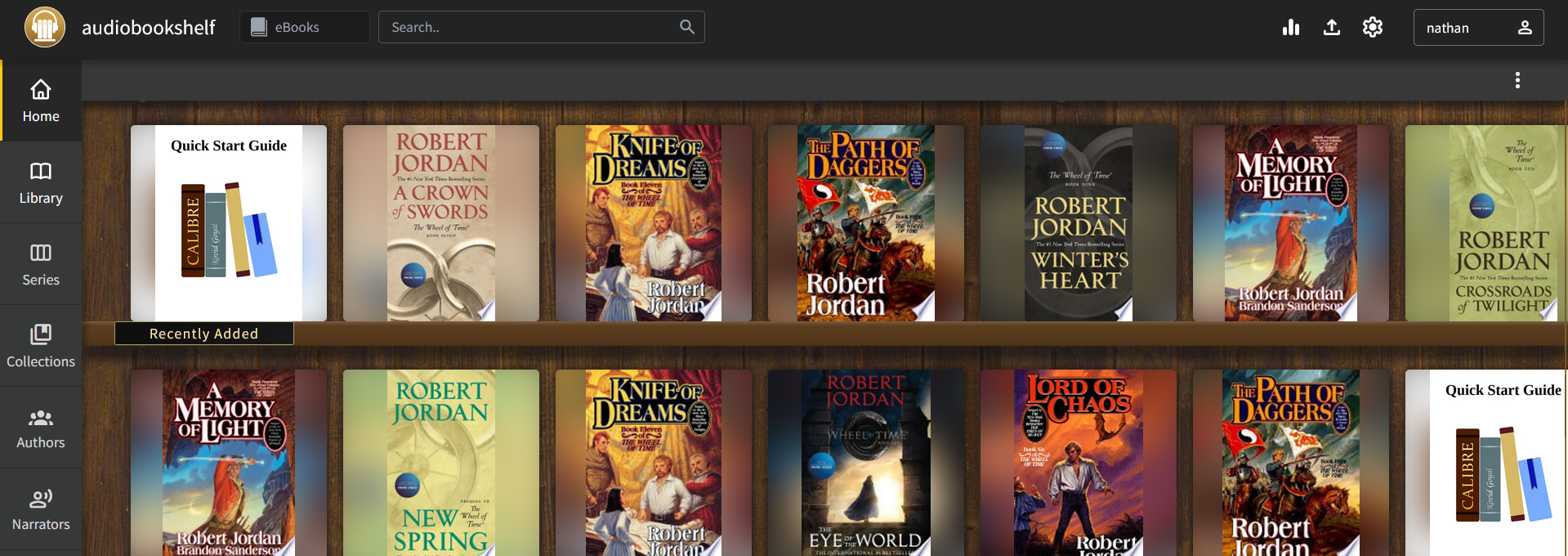The image size is (1568, 556).
Task: Open Authors in sidebar
Action: coord(41,428)
